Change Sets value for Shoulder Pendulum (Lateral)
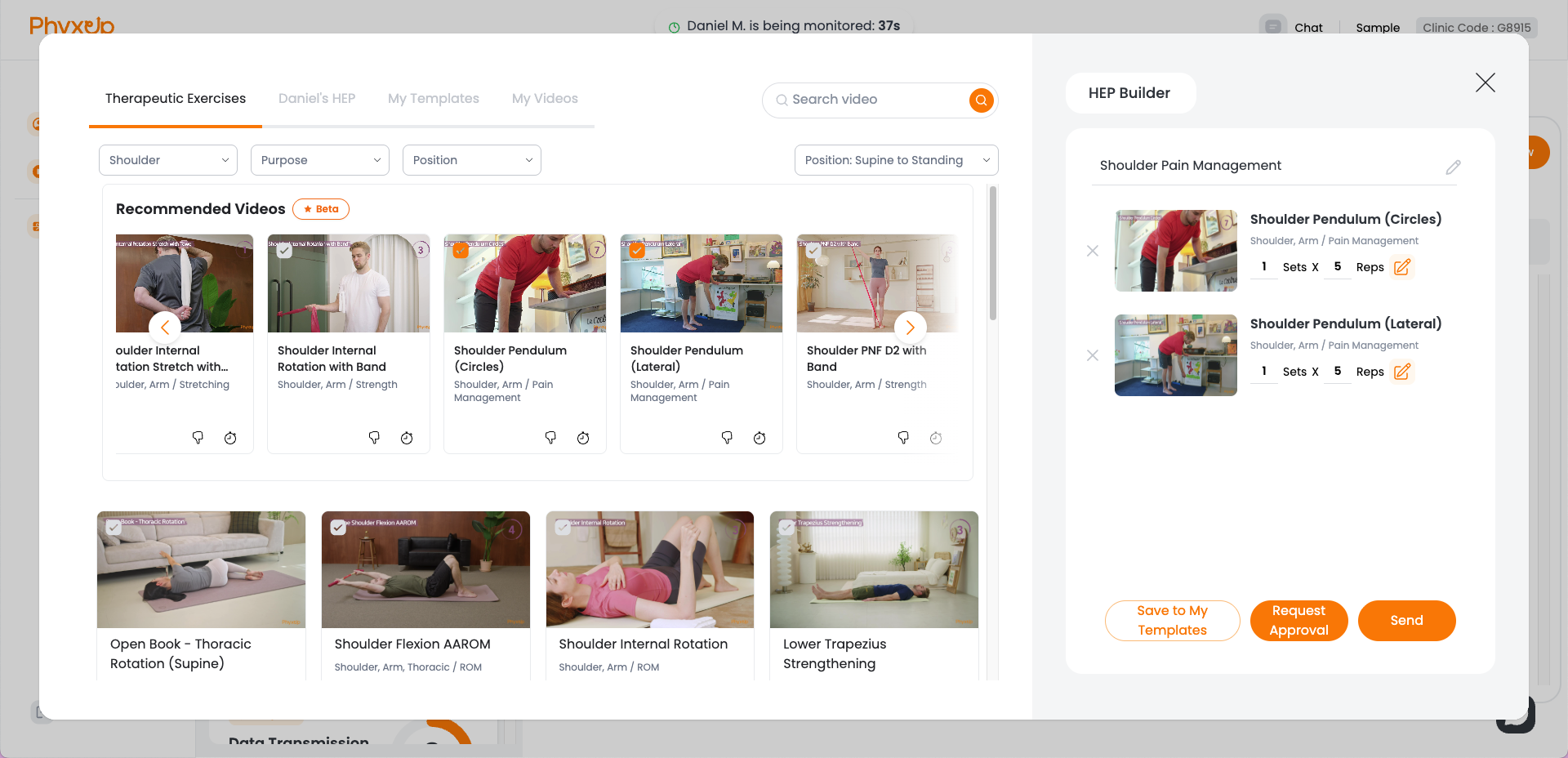The width and height of the screenshot is (1568, 758). pos(1263,371)
